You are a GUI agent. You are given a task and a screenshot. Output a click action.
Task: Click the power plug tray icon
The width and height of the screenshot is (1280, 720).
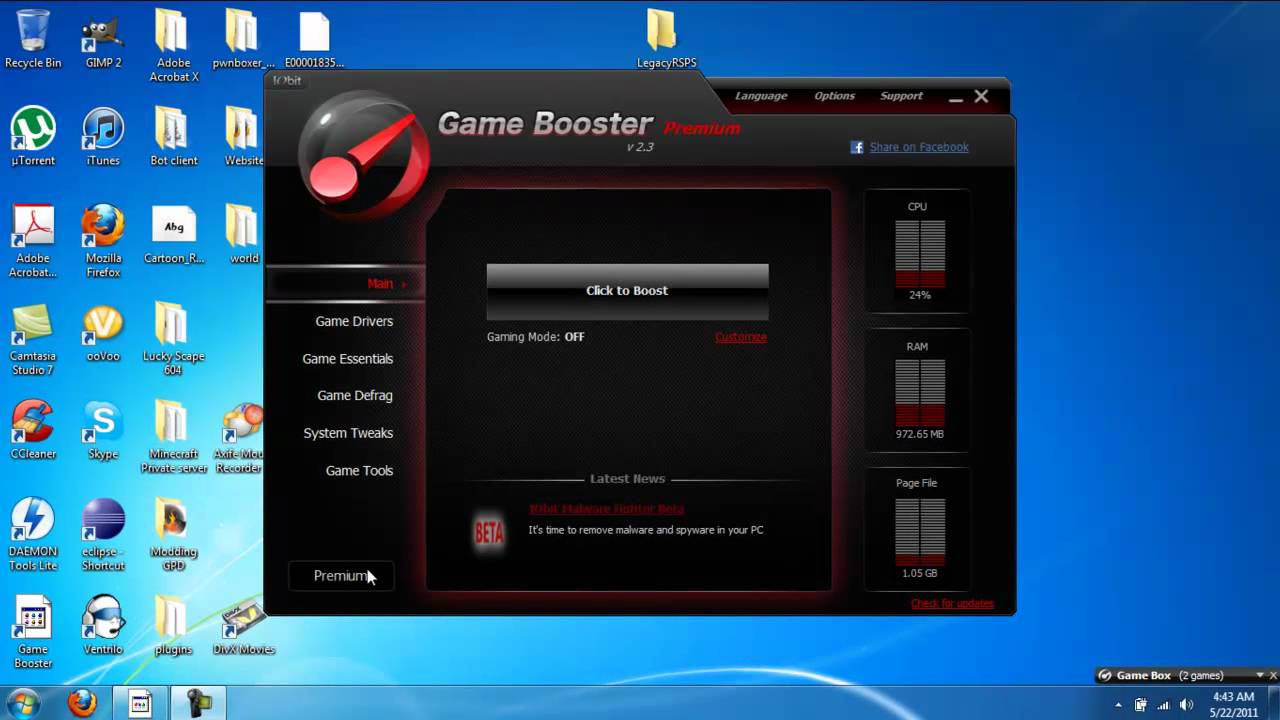coord(1140,705)
